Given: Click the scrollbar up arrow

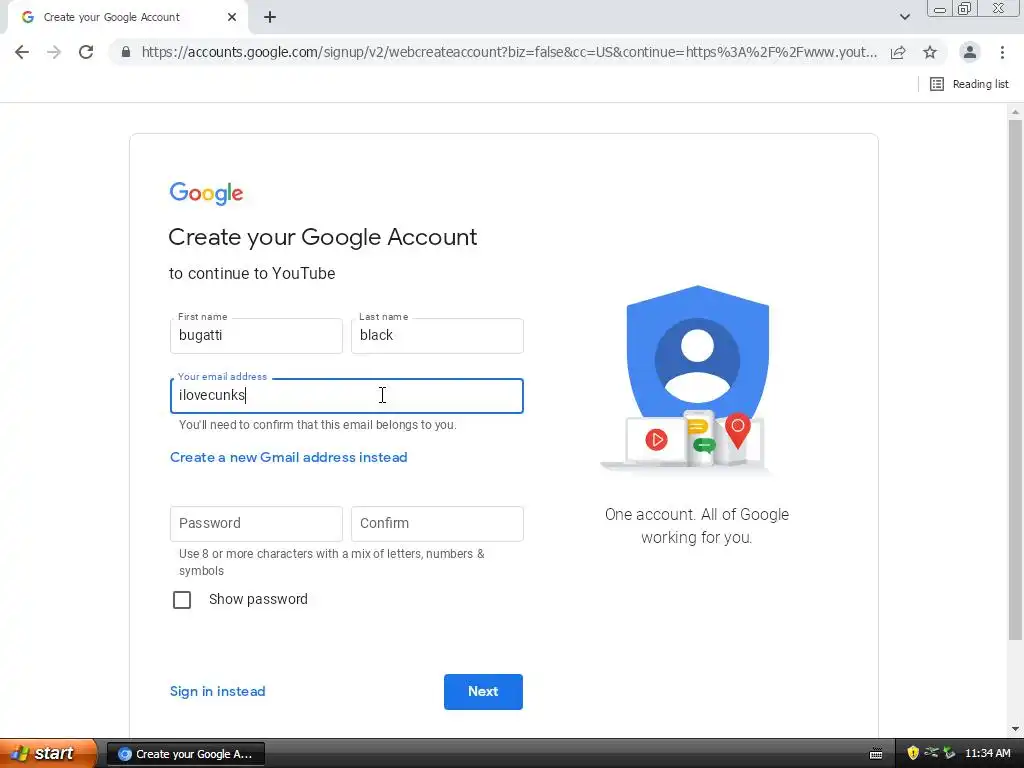Looking at the screenshot, I should click(x=1015, y=112).
